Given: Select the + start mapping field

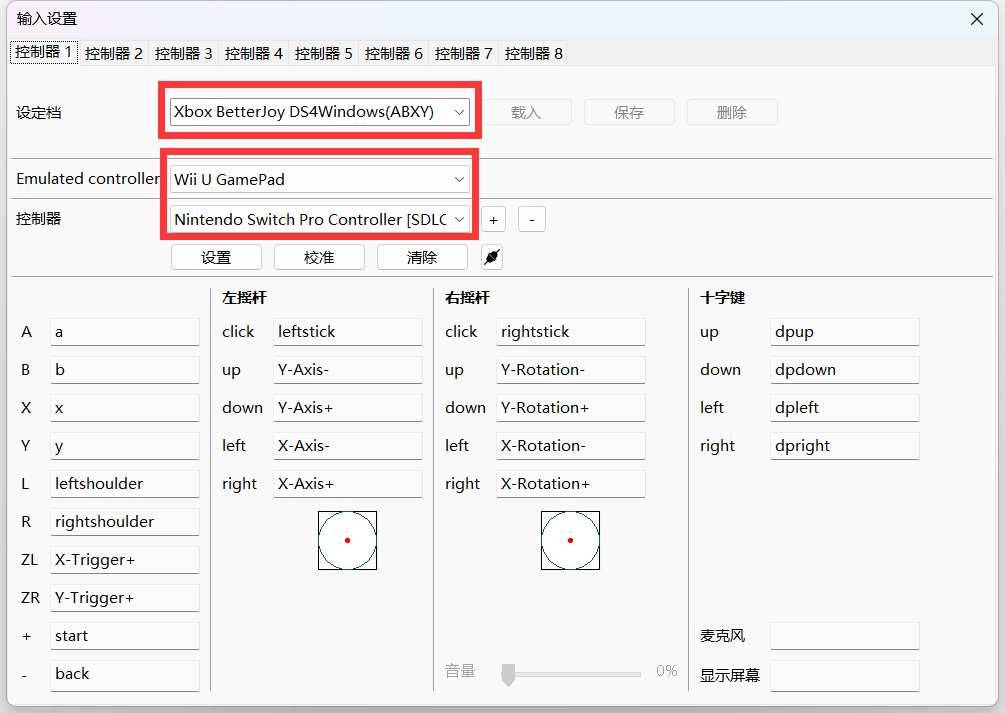Looking at the screenshot, I should [x=125, y=636].
